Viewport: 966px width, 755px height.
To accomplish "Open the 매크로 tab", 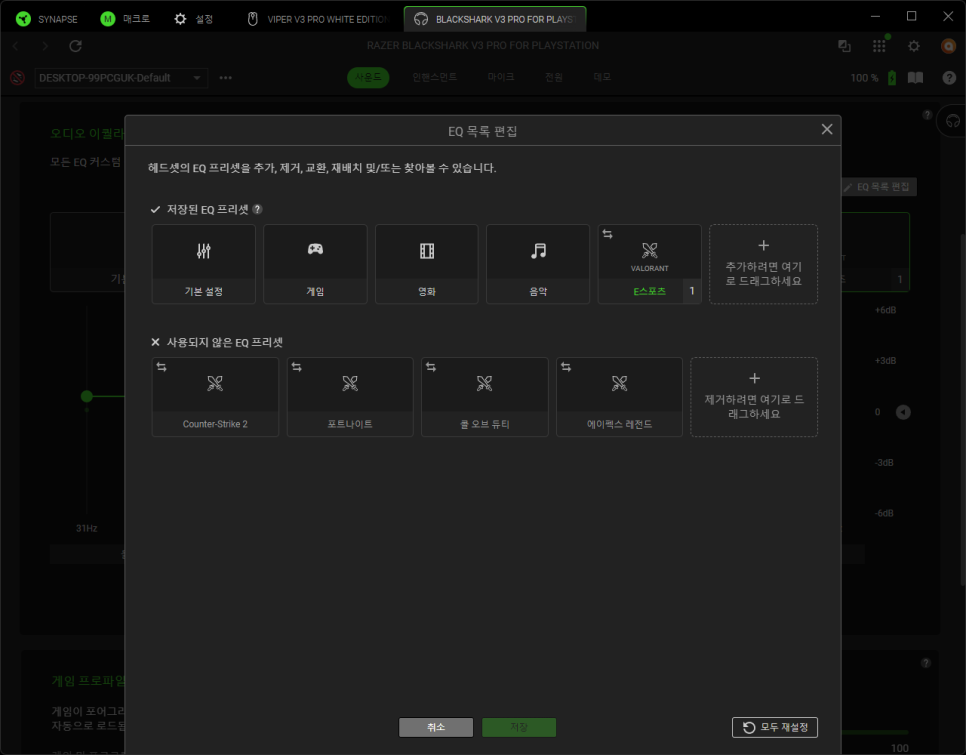I will [125, 19].
